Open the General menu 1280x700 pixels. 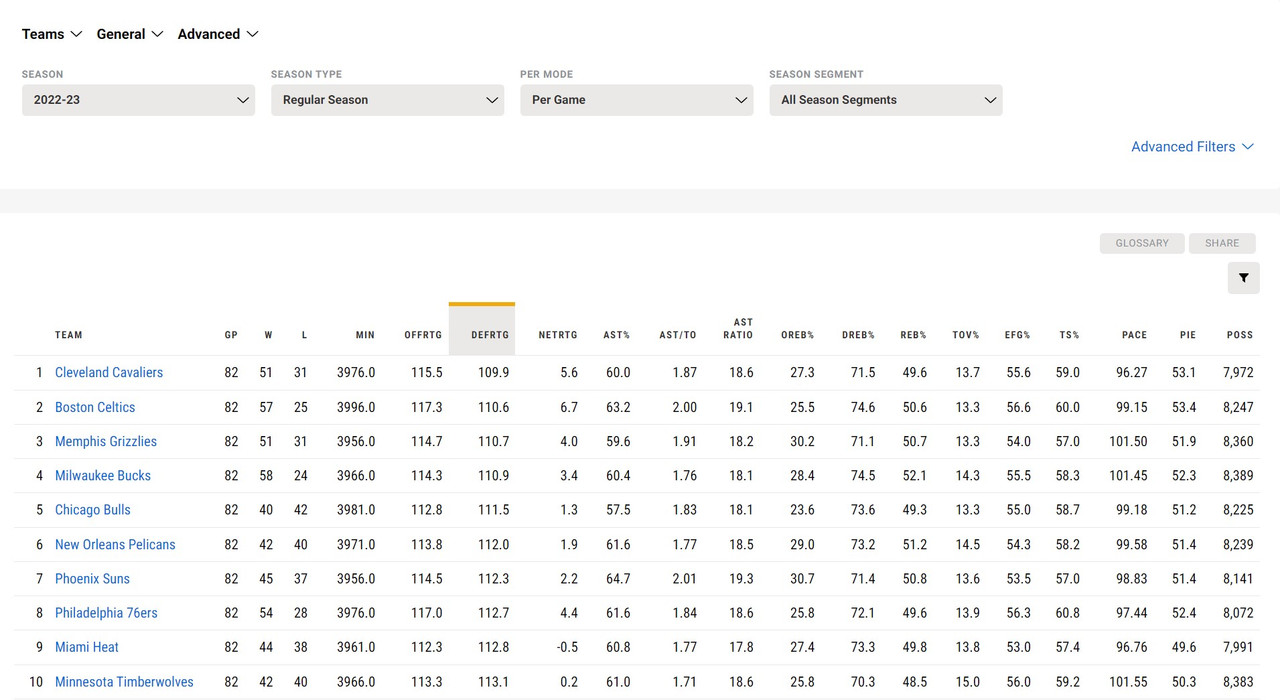click(129, 34)
